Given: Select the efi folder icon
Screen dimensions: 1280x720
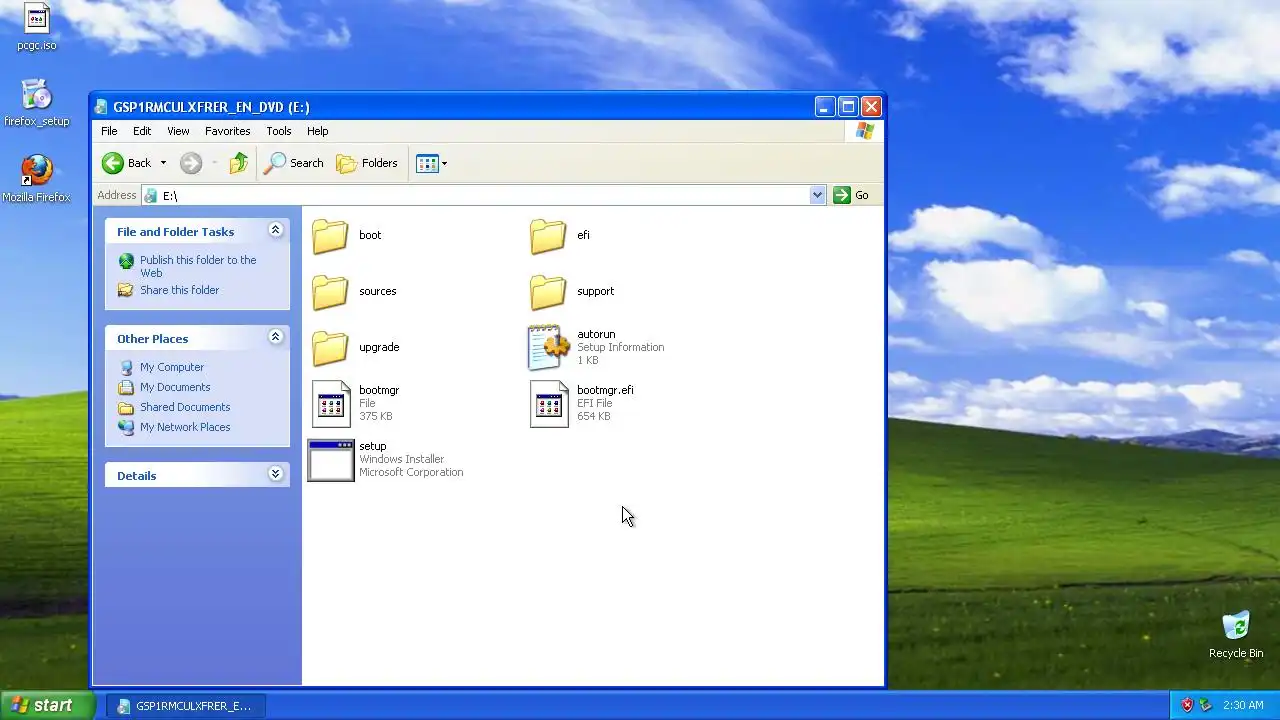Looking at the screenshot, I should coord(548,236).
